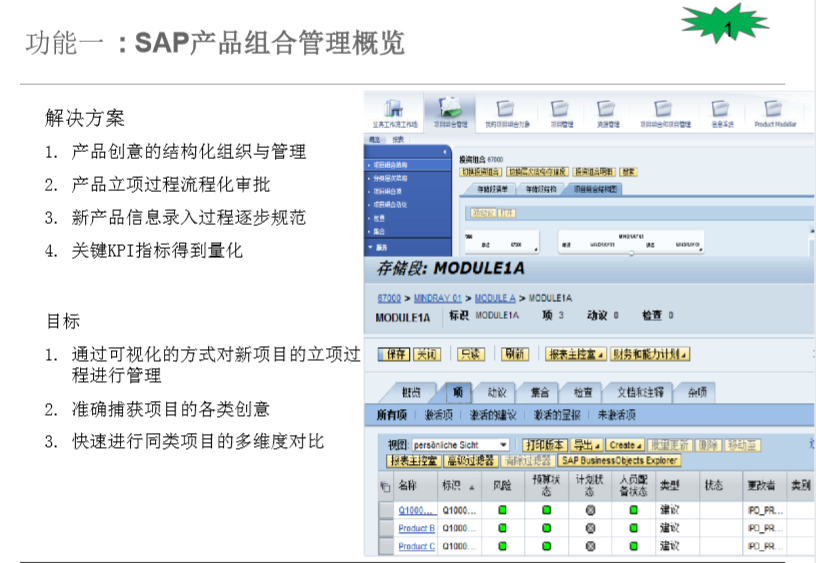The width and height of the screenshot is (816, 563).
Task: Open the 项目管理 folder icon
Action: click(x=560, y=108)
